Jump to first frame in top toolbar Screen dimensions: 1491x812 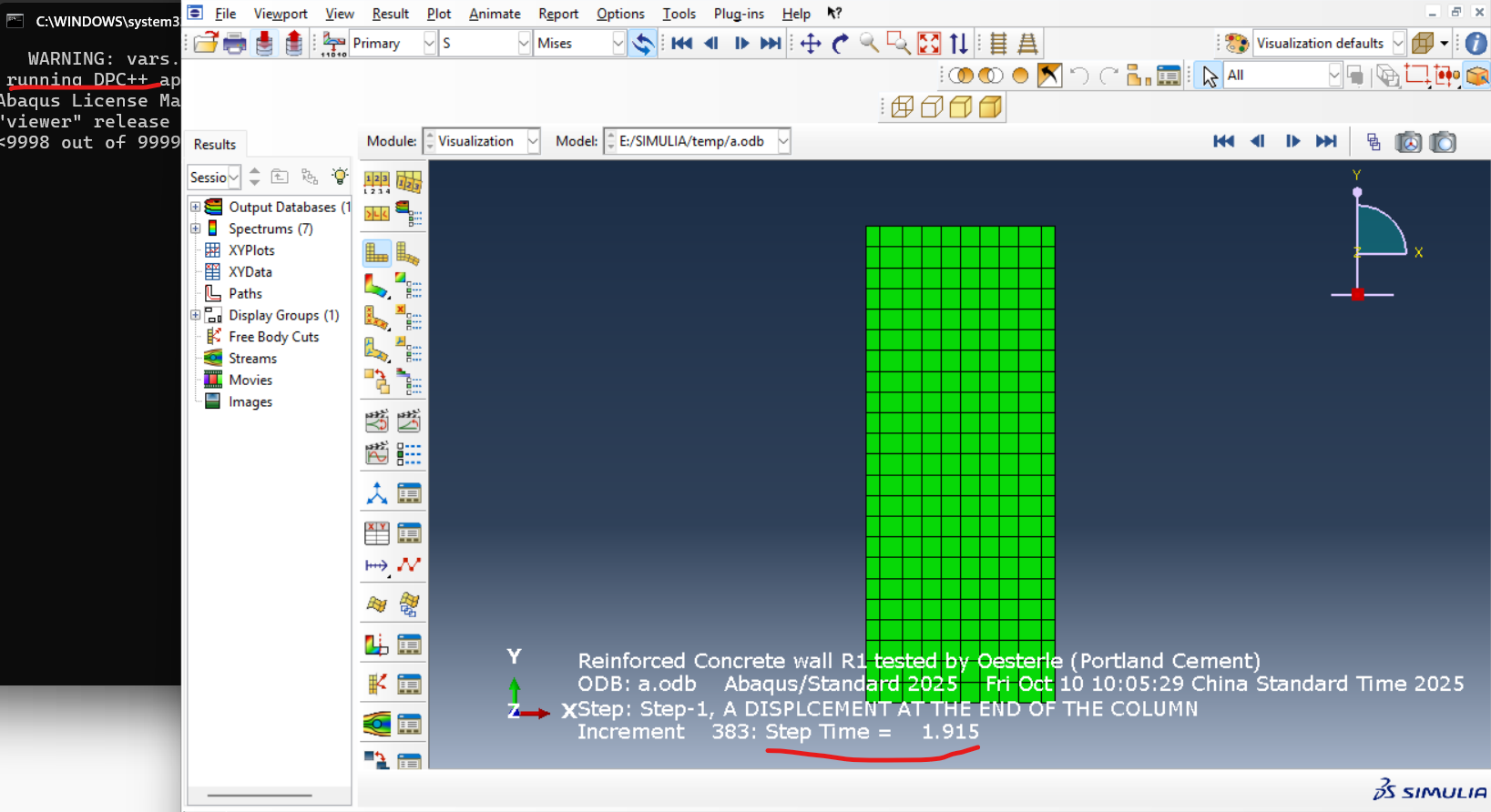(682, 43)
